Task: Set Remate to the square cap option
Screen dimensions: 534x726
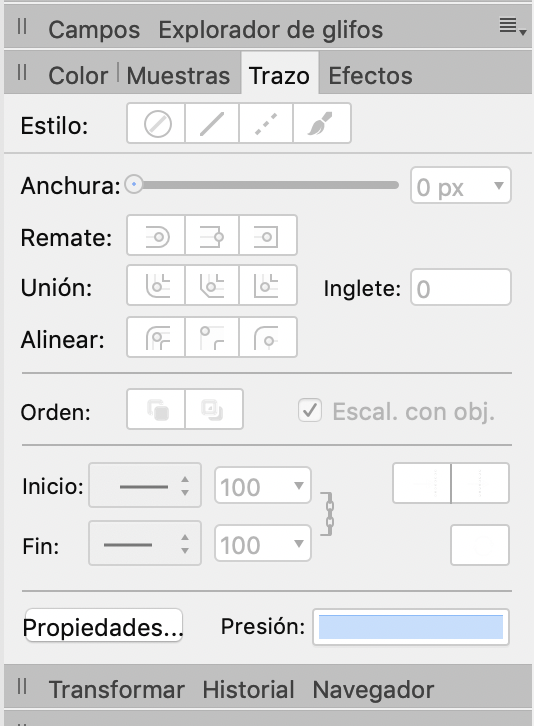Action: pos(266,236)
